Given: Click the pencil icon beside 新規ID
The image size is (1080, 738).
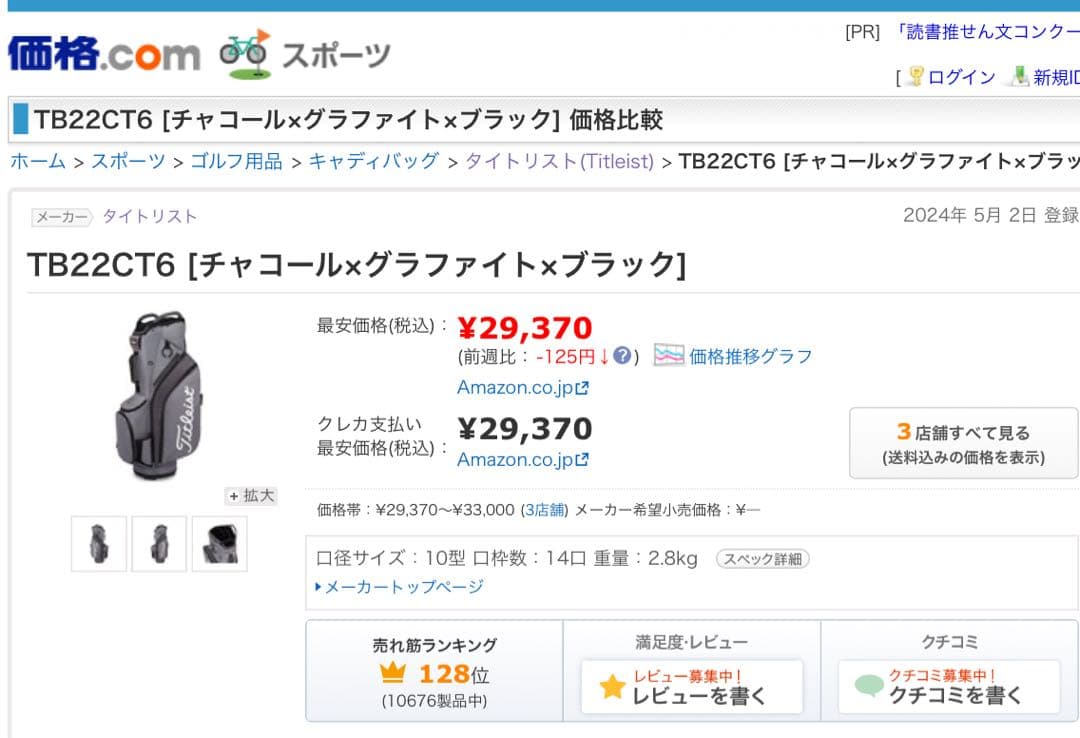Looking at the screenshot, I should 1020,77.
